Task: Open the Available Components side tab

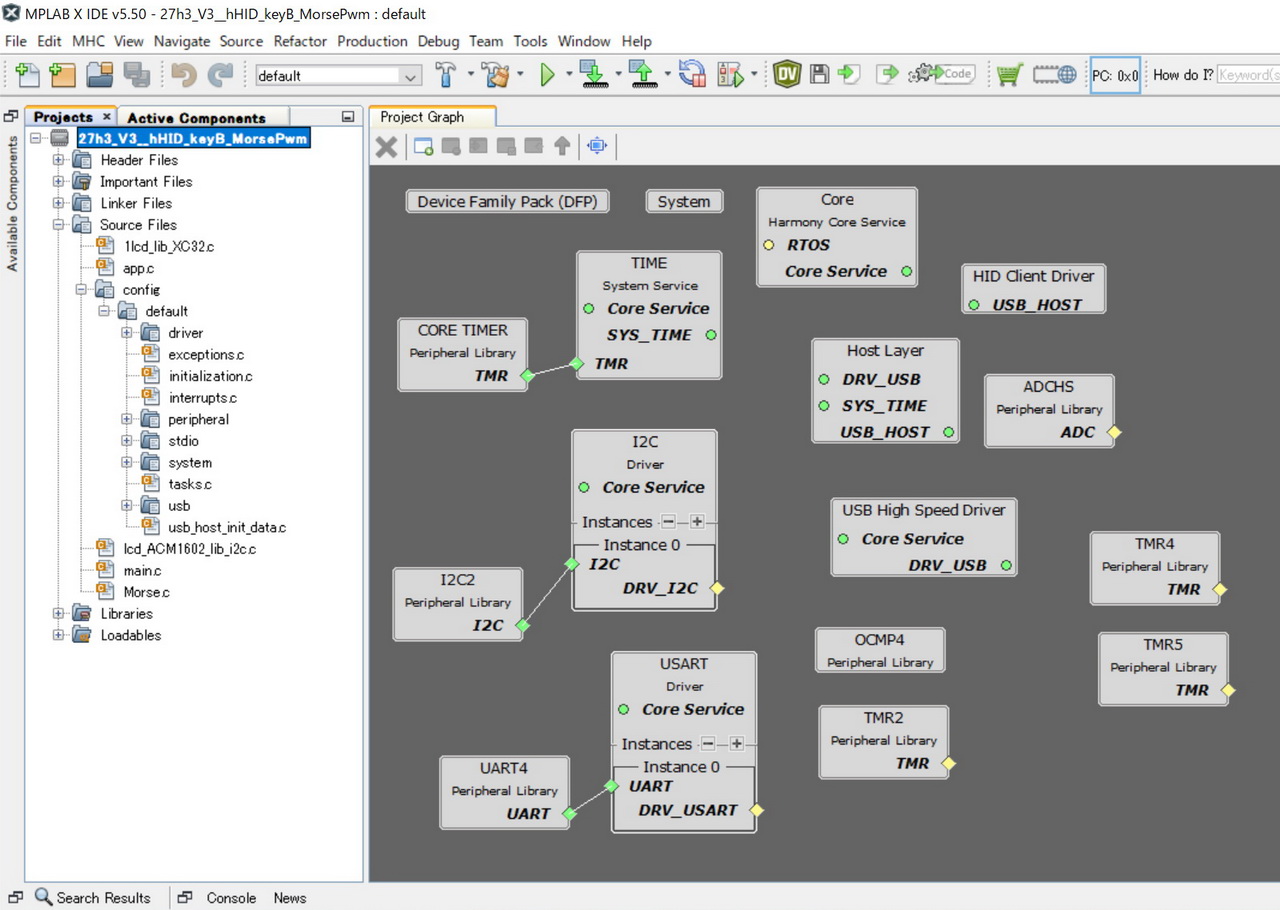Action: [x=12, y=204]
